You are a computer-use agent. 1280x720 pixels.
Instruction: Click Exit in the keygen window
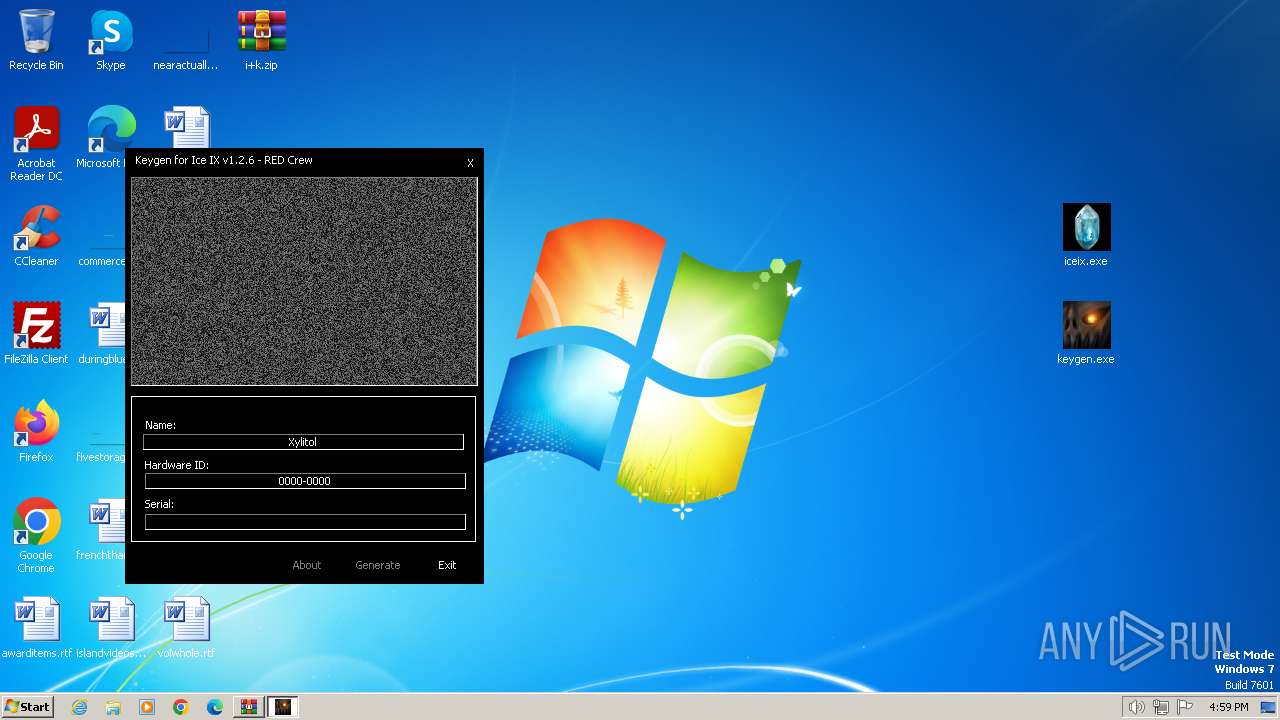pos(447,565)
